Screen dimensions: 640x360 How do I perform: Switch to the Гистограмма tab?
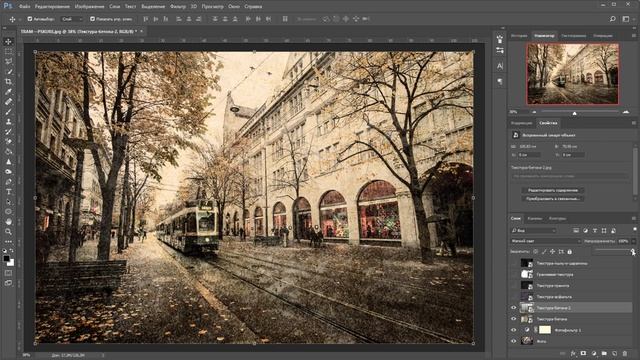coord(573,36)
